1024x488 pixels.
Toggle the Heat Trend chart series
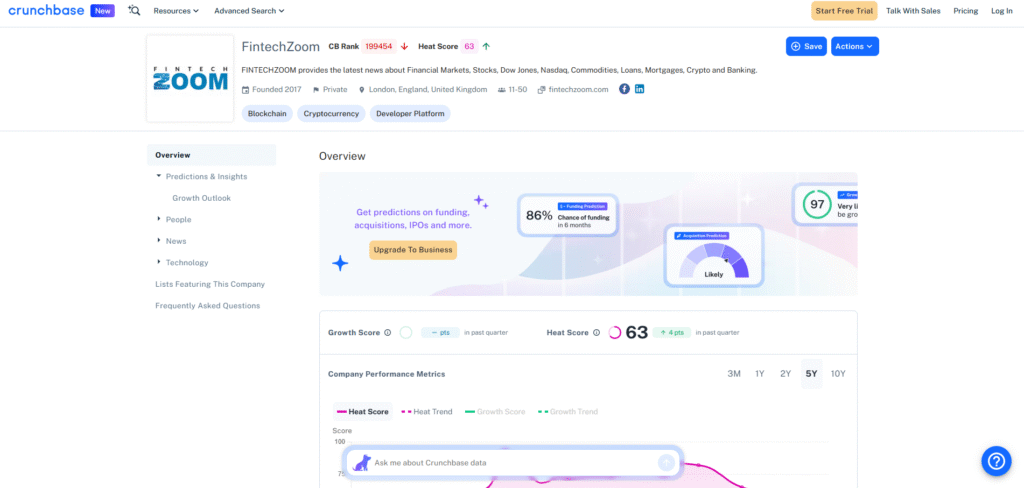click(426, 412)
